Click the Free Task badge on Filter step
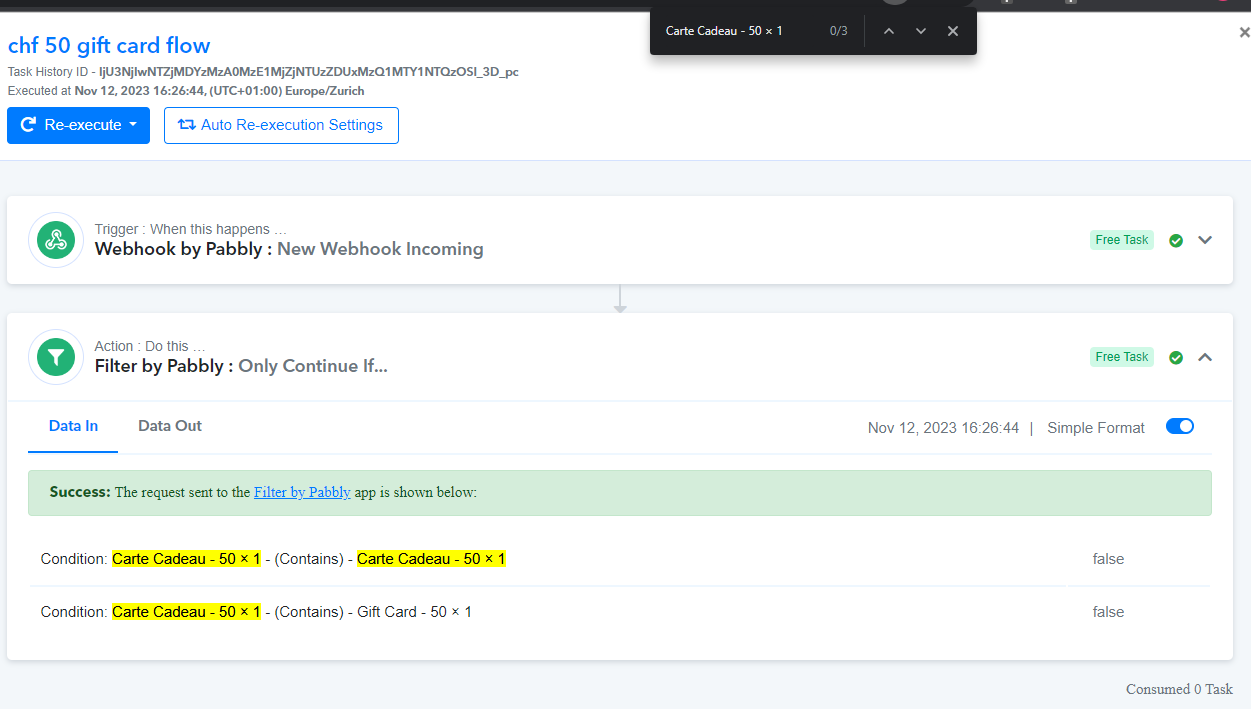 click(x=1122, y=357)
